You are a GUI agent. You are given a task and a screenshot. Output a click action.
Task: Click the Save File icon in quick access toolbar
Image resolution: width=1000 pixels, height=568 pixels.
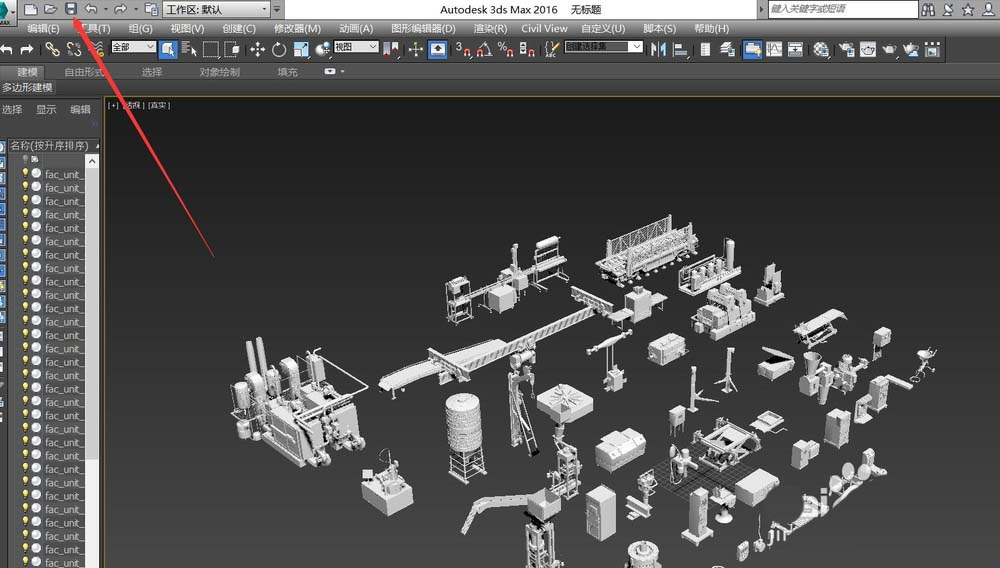click(71, 9)
